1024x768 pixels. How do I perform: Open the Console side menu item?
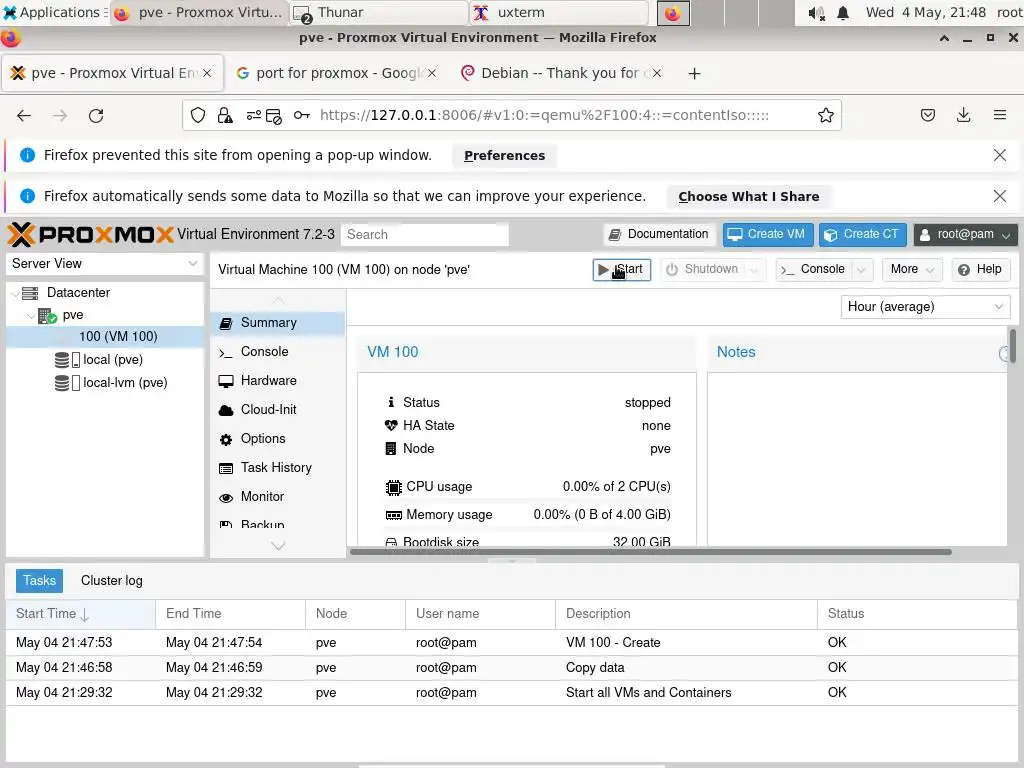(x=278, y=352)
